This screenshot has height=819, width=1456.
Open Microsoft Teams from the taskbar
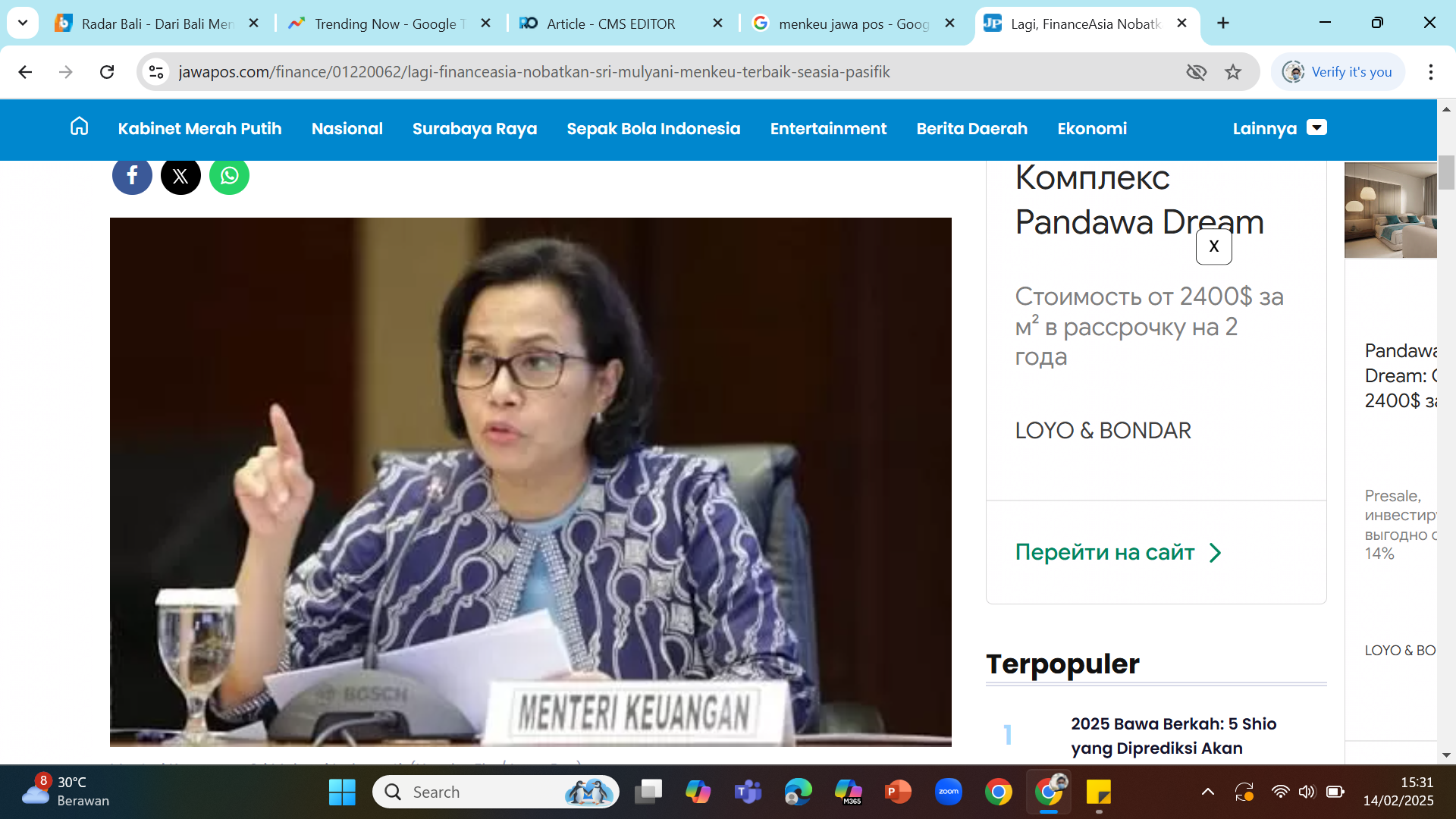coord(748,792)
